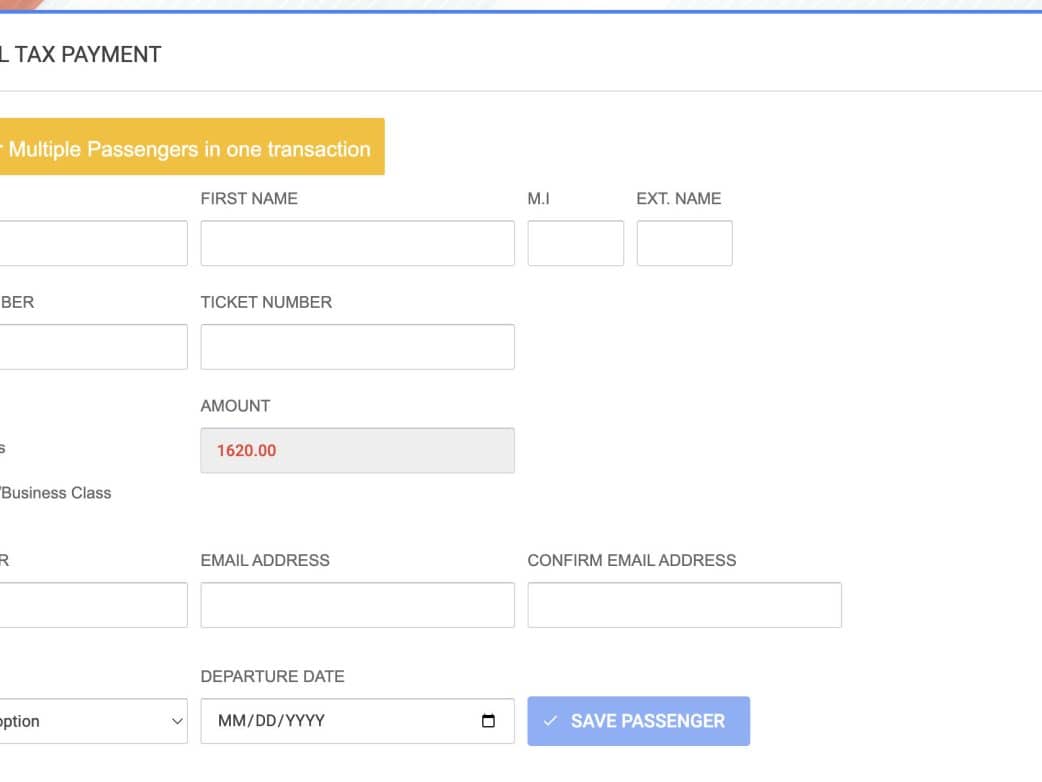Click the Confirm Email Address label text
The width and height of the screenshot is (1042, 782).
[x=631, y=561]
